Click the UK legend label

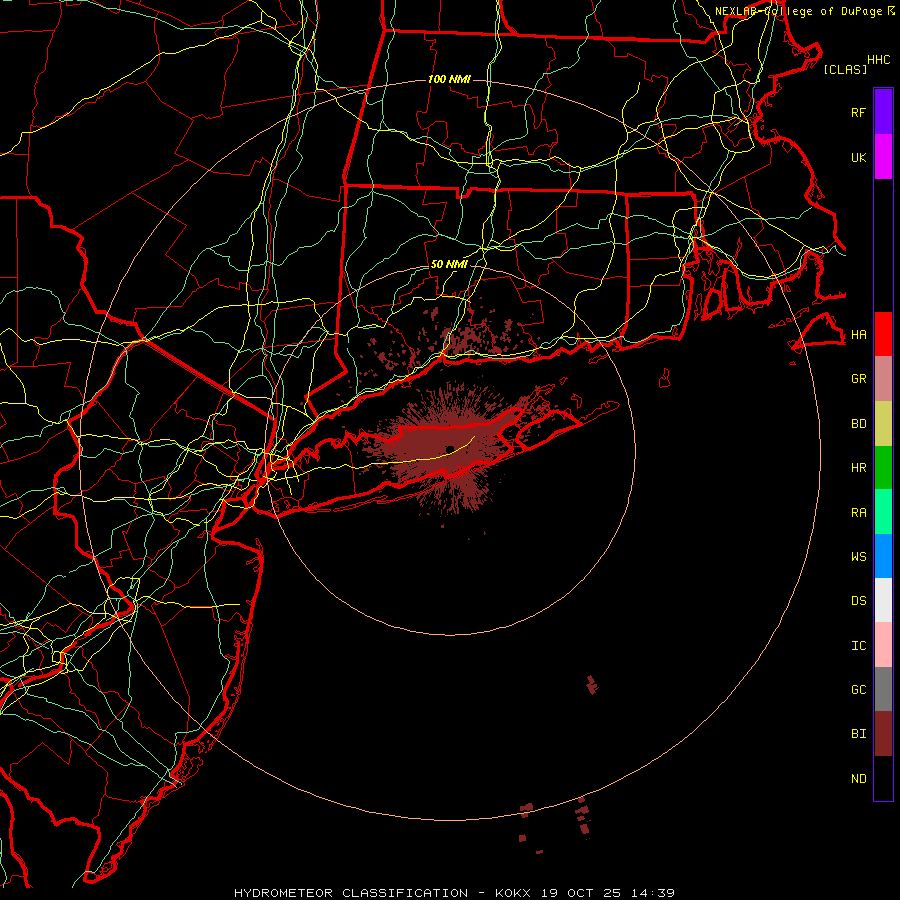tap(858, 157)
